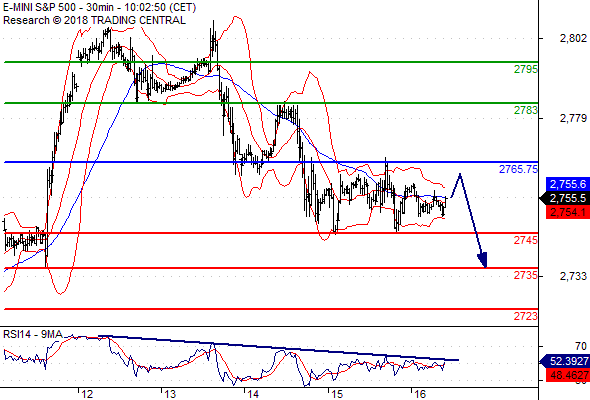The height and width of the screenshot is (400, 590).
Task: Click the blue down arrow head at 2735
Action: coord(483,260)
